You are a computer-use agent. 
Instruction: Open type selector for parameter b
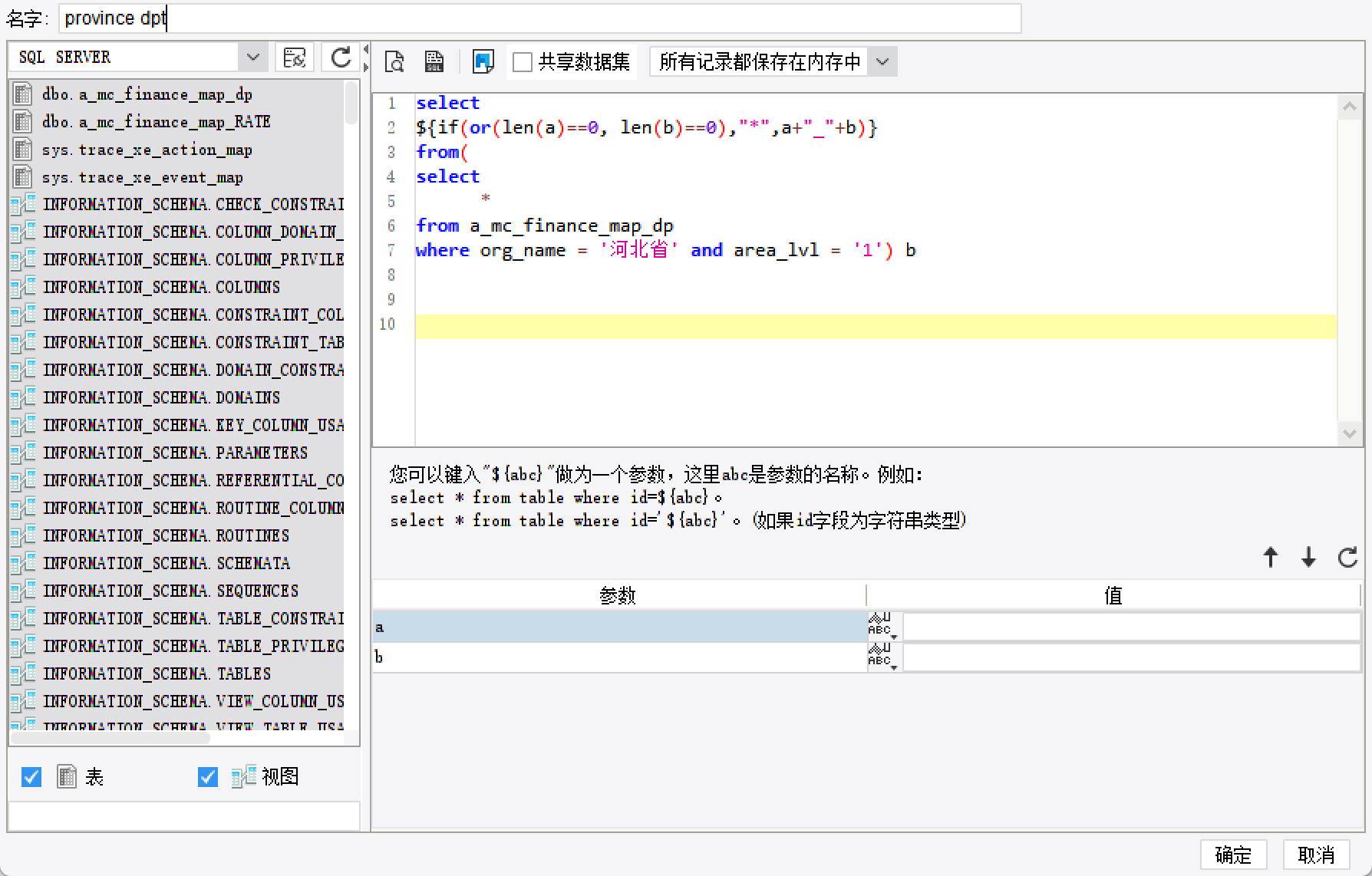click(882, 657)
